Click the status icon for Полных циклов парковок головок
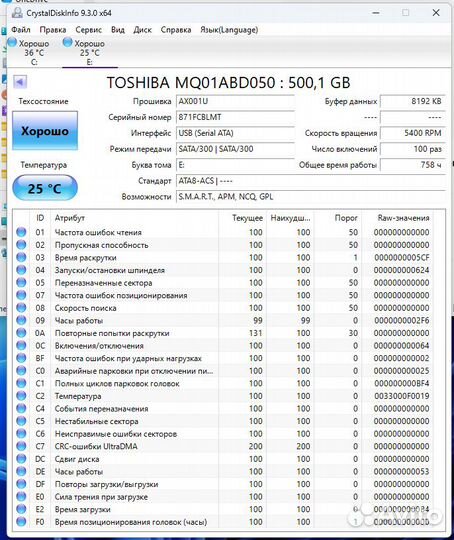 pos(21,383)
